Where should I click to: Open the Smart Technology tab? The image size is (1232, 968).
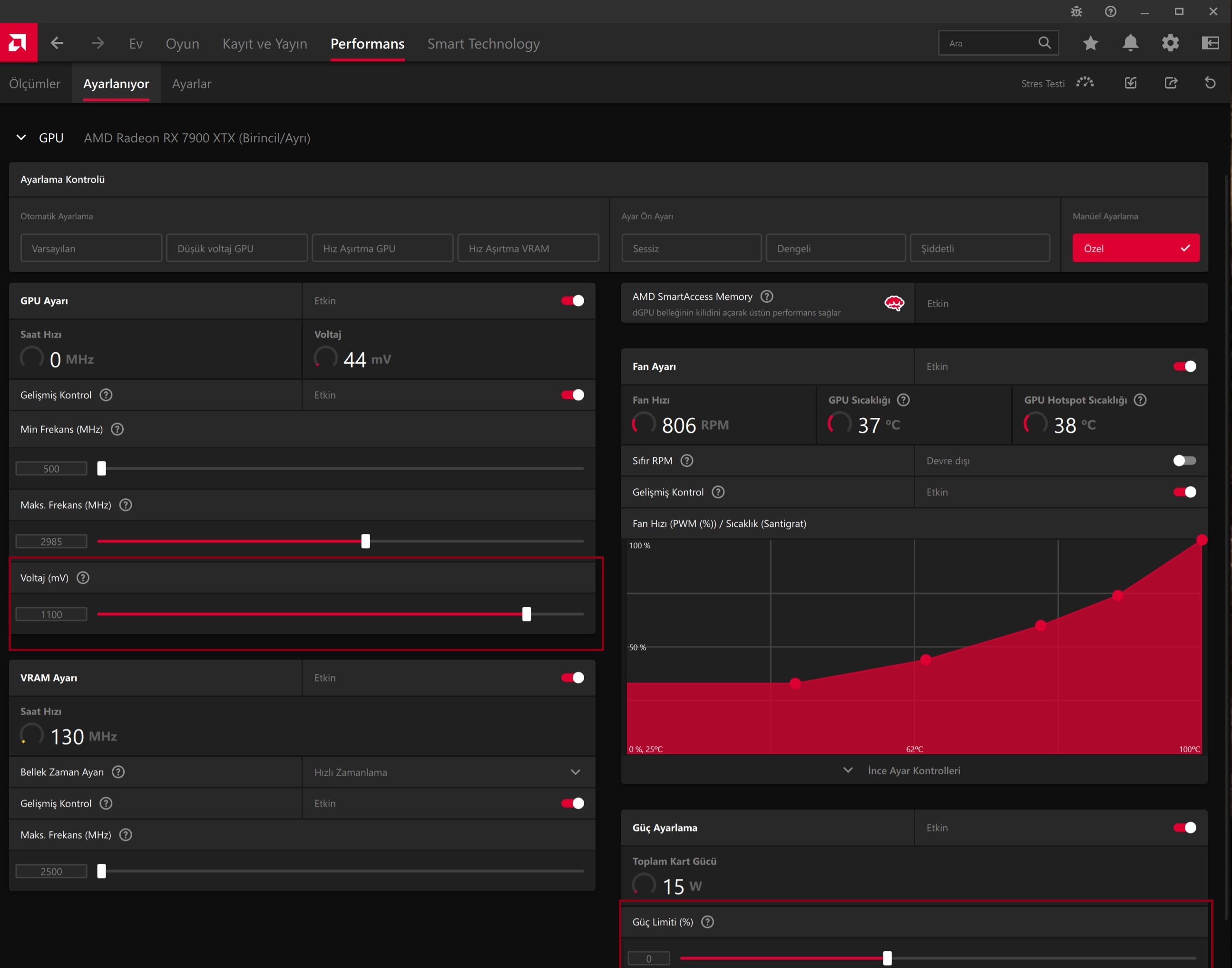(x=483, y=44)
